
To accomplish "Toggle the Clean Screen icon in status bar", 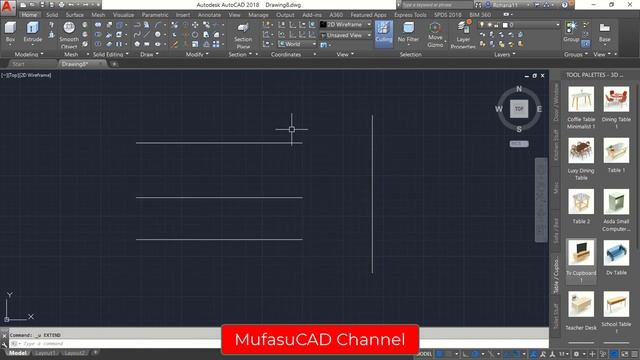I will pyautogui.click(x=625, y=354).
